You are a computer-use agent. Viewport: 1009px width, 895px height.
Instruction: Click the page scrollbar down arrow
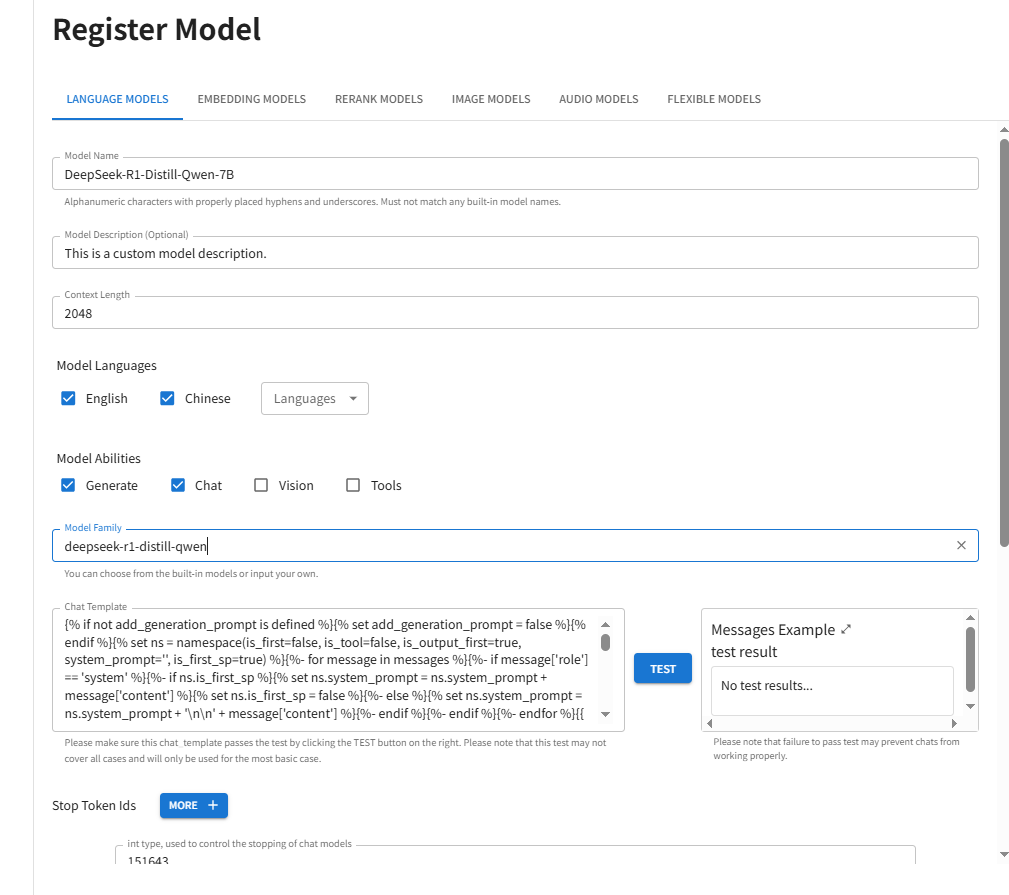point(1003,854)
